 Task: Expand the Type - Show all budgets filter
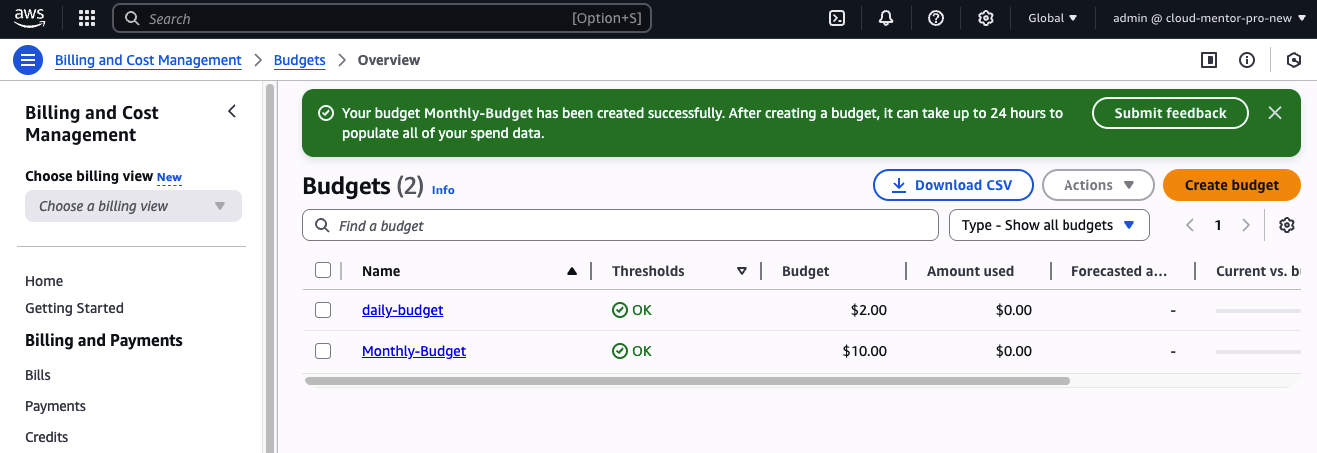(1048, 225)
